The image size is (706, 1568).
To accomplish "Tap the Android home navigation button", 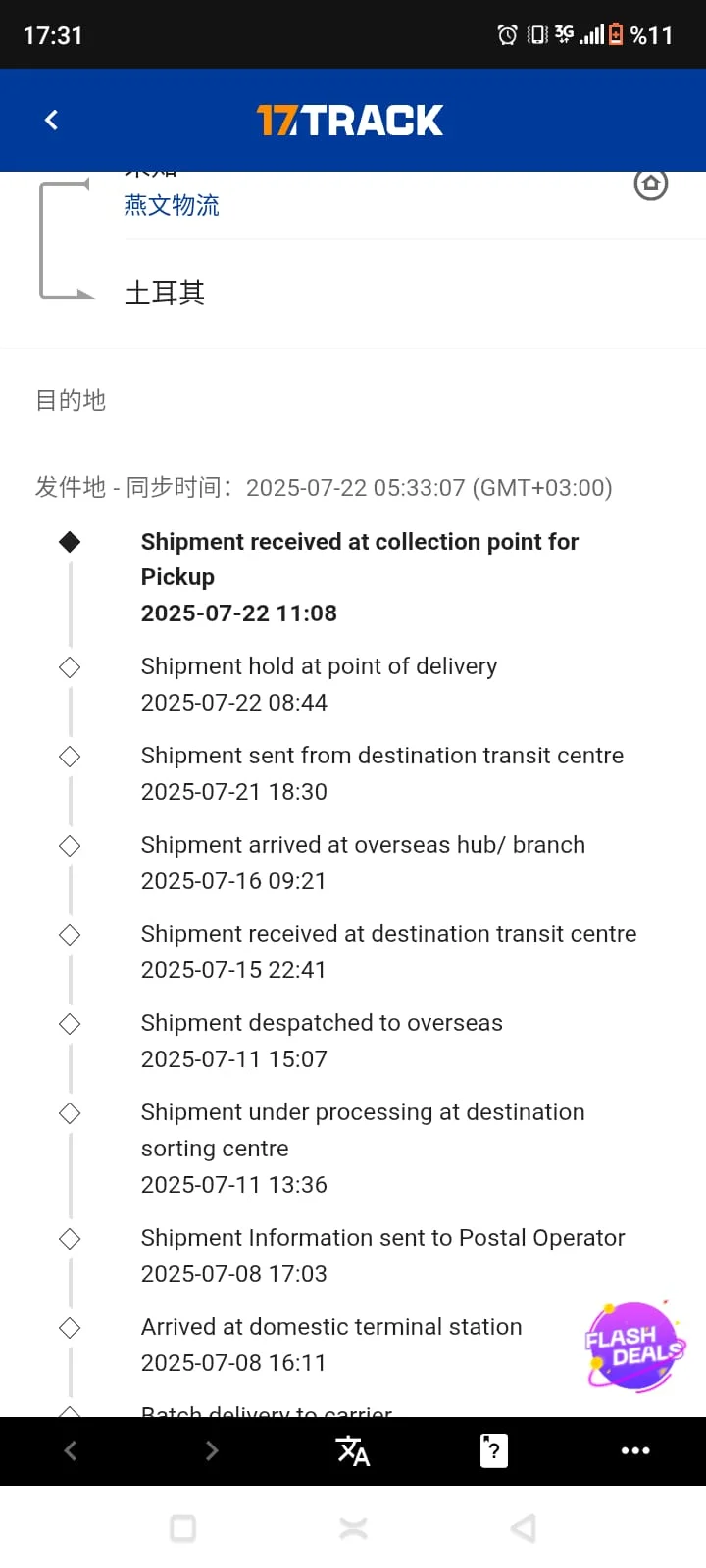I will [353, 1528].
